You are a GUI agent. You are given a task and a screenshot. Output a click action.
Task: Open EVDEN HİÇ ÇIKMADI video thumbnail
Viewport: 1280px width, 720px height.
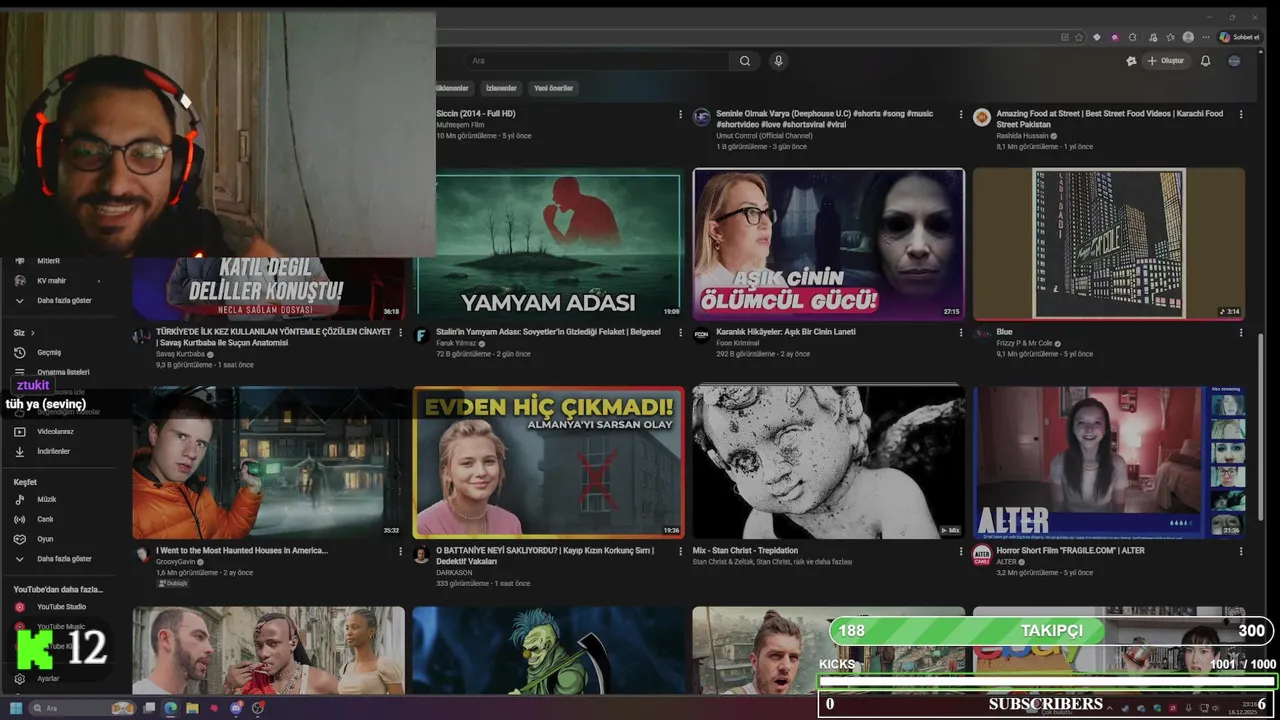point(548,462)
